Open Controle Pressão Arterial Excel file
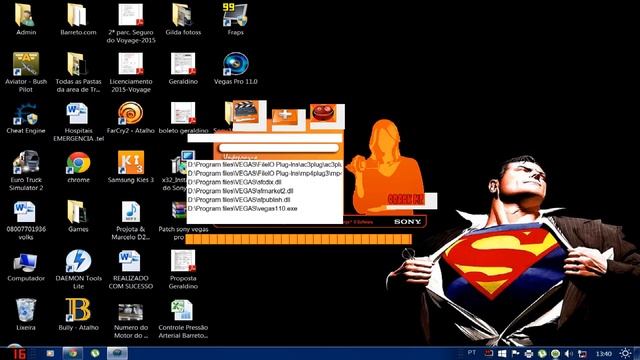 point(183,318)
